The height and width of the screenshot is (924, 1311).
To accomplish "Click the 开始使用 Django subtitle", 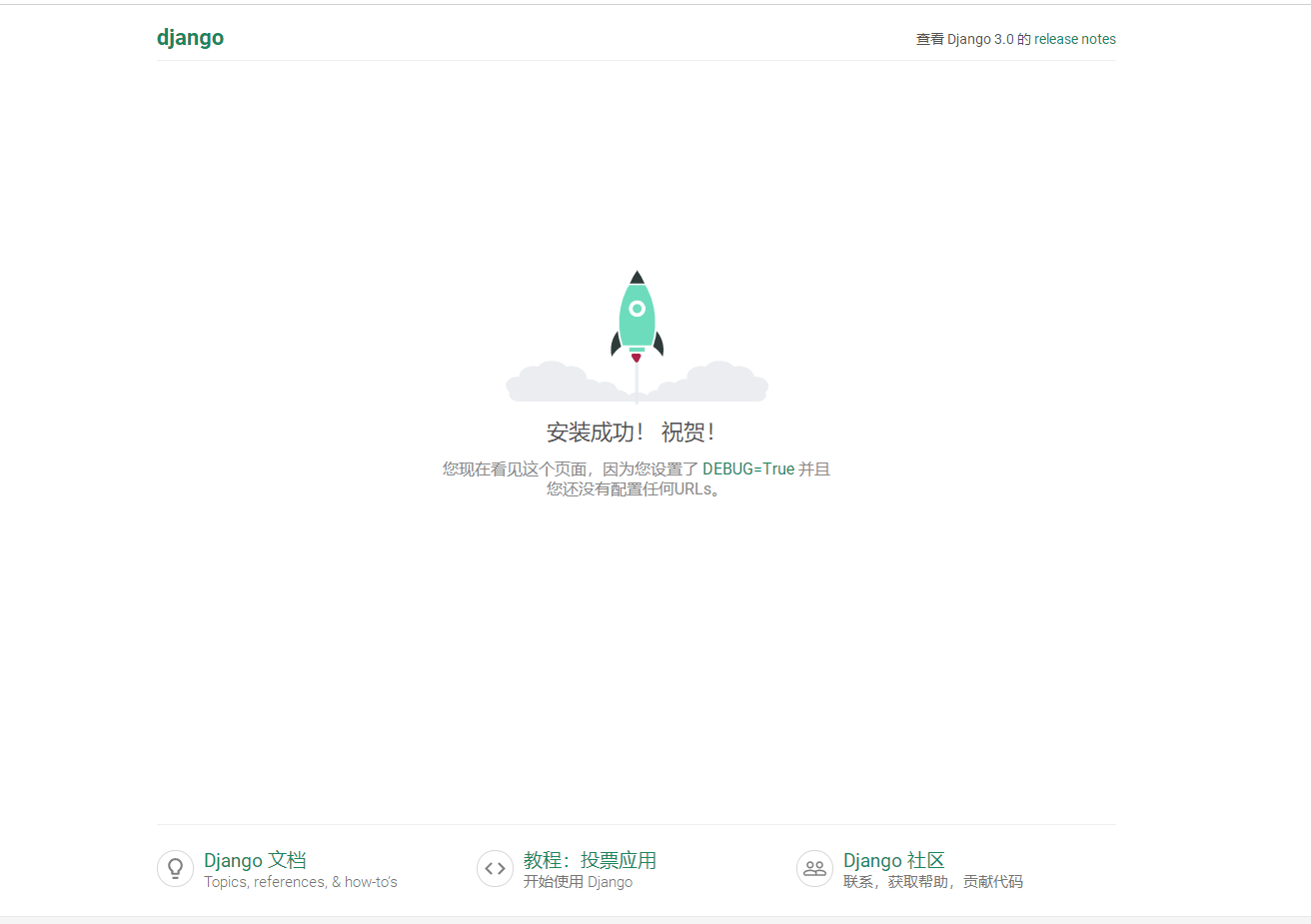I will point(578,882).
